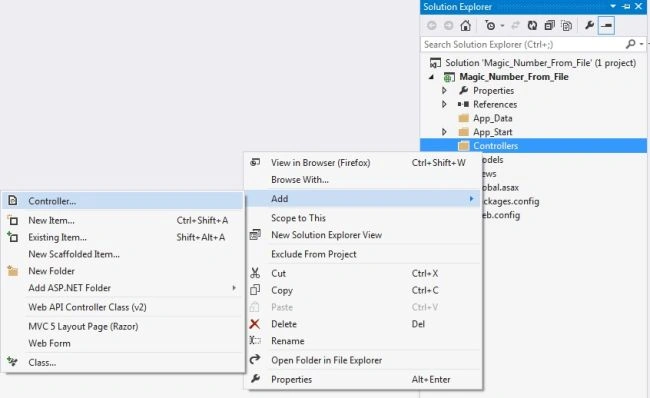Choose Browse With... menu entry
The height and width of the screenshot is (398, 650).
[x=363, y=180]
